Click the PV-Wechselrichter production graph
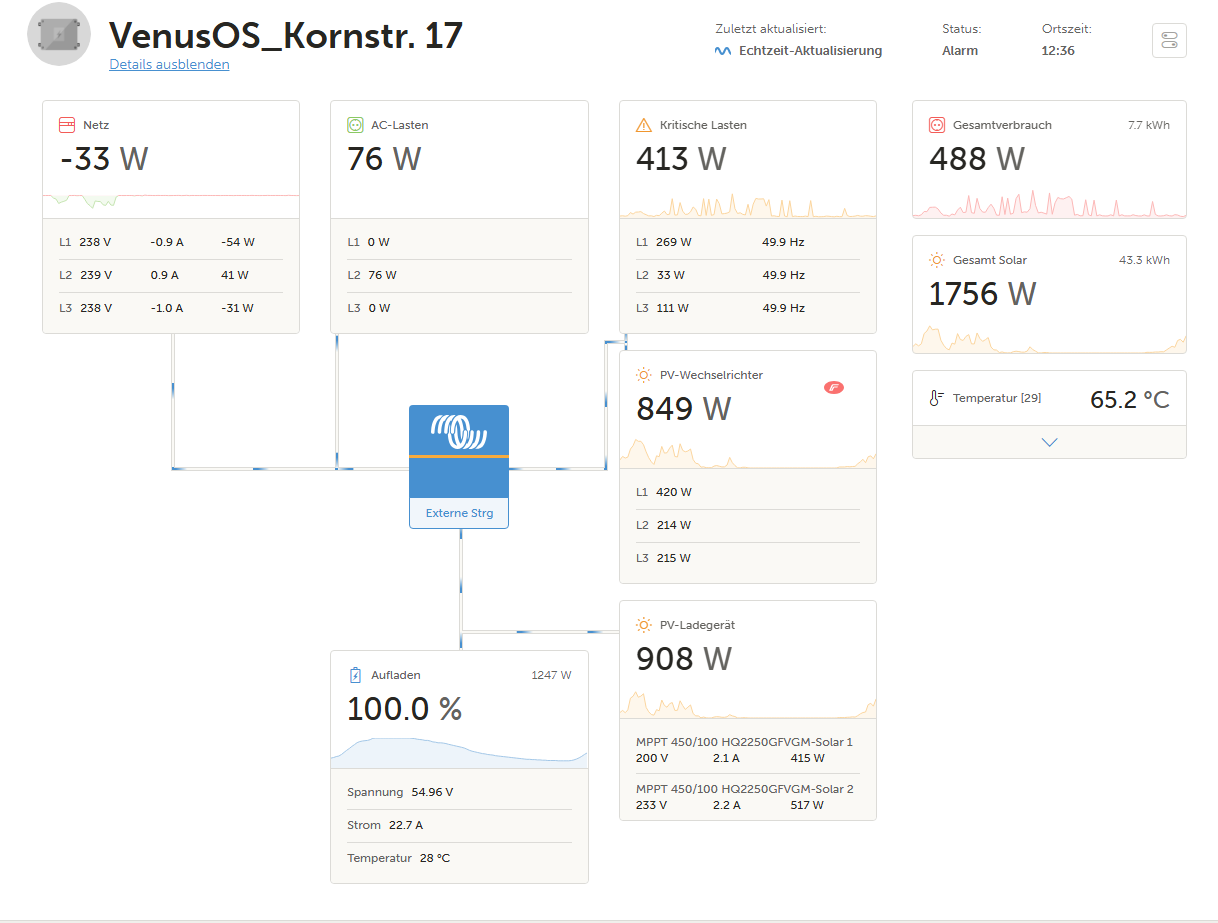 pos(748,453)
